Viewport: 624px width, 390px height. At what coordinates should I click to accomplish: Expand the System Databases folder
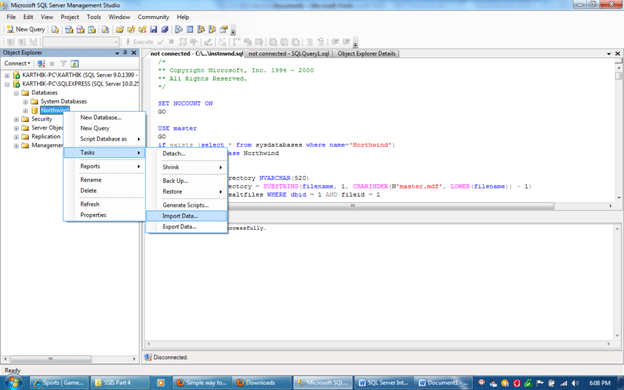click(x=25, y=102)
